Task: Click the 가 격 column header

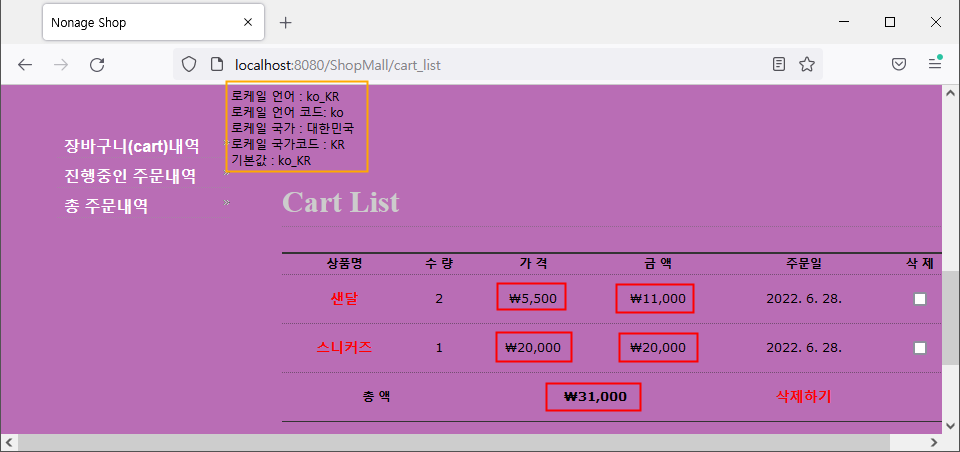Action: pyautogui.click(x=533, y=264)
